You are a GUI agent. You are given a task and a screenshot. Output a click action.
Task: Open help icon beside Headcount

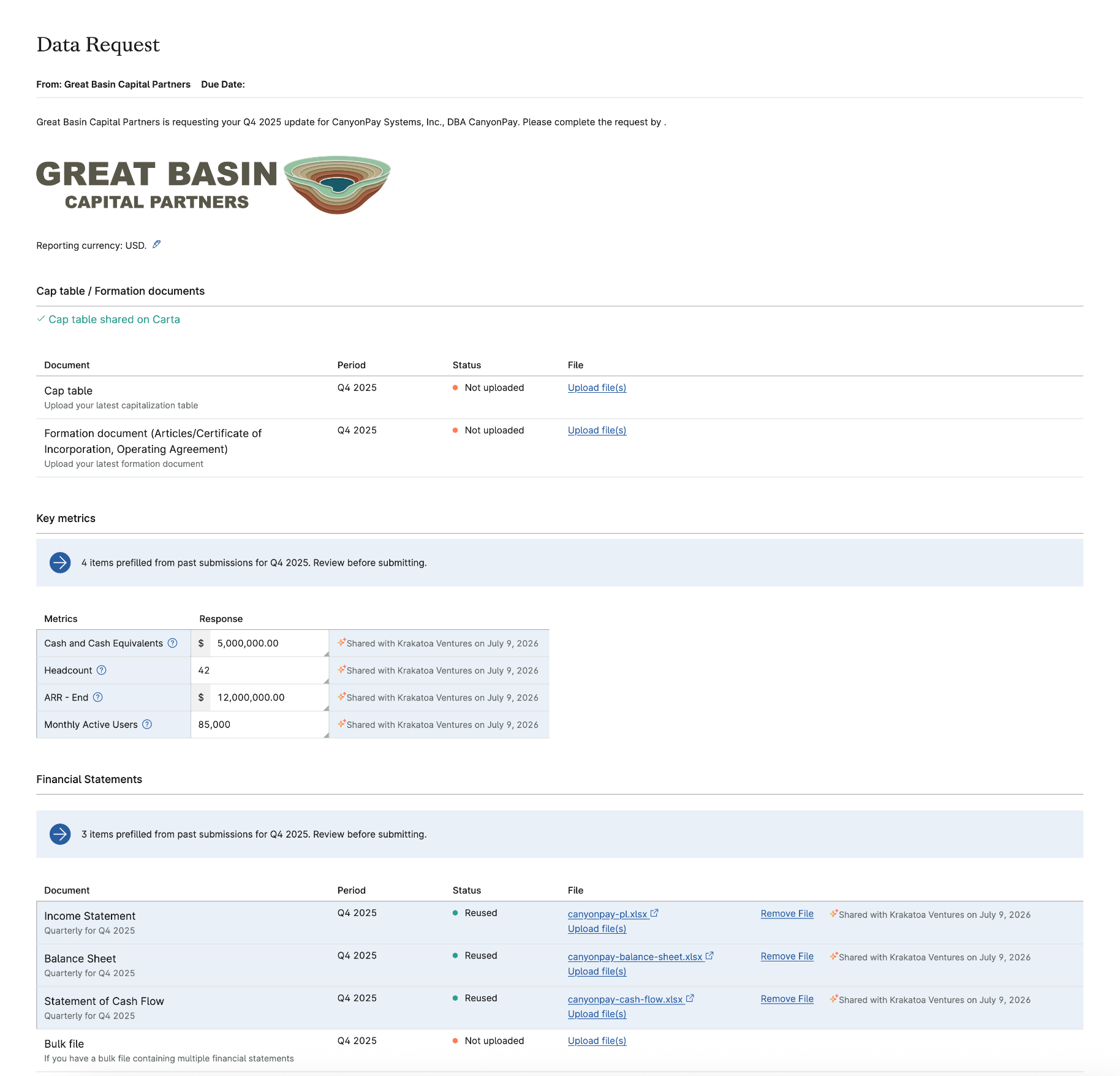click(x=102, y=670)
